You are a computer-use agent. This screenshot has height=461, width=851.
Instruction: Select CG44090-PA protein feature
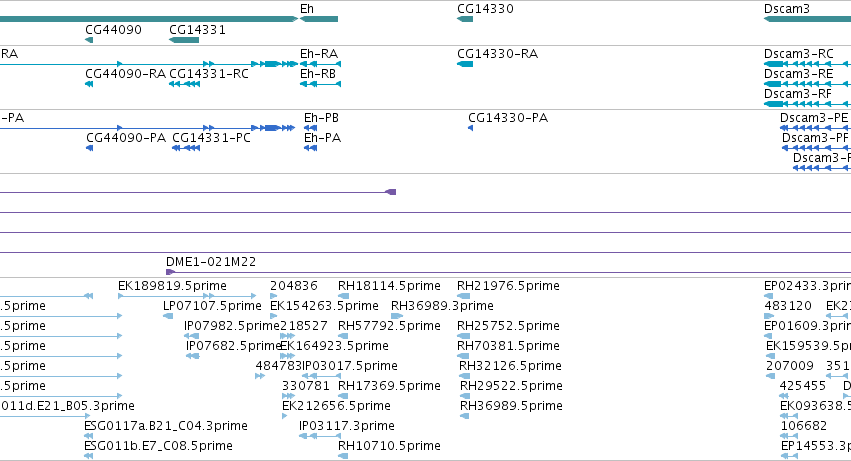(90, 148)
